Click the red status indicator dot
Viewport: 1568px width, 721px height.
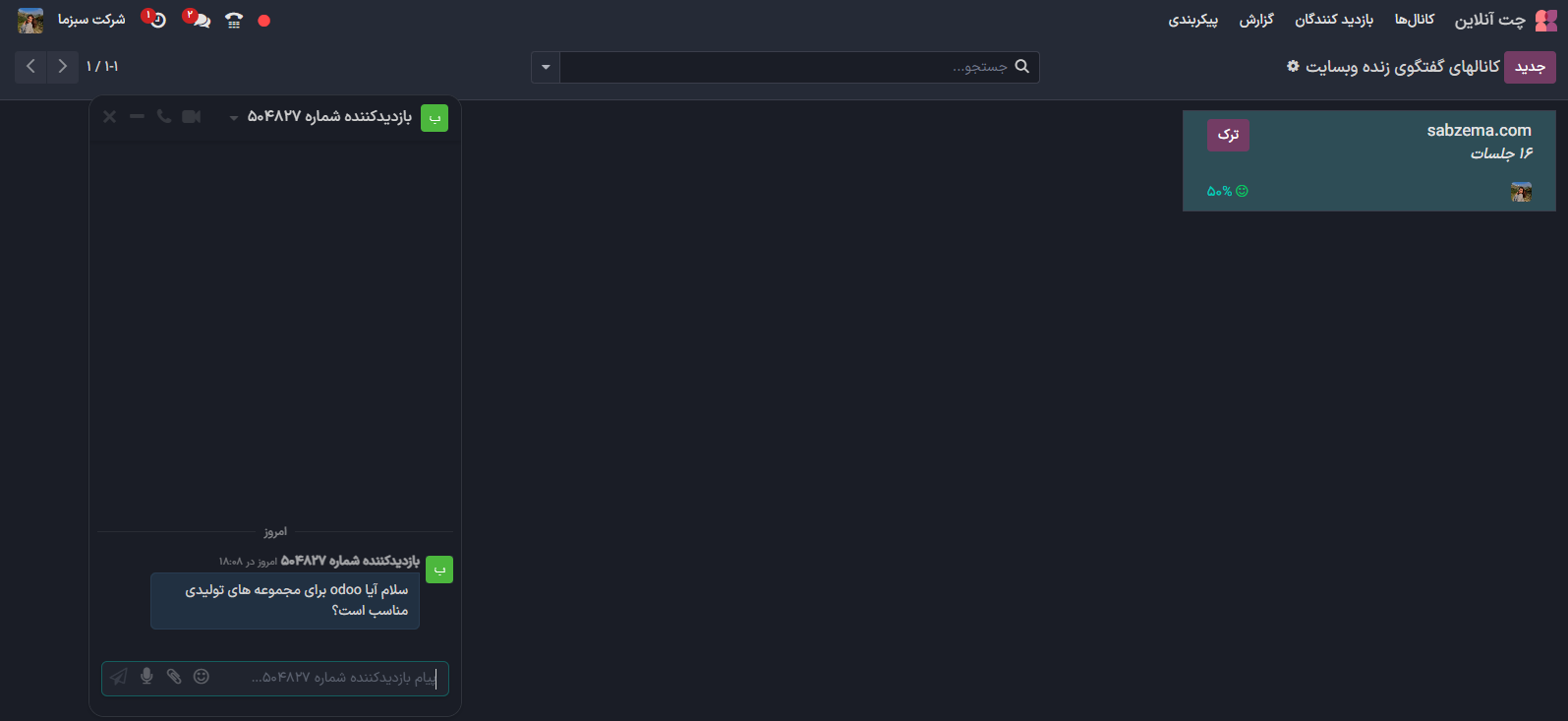(263, 21)
